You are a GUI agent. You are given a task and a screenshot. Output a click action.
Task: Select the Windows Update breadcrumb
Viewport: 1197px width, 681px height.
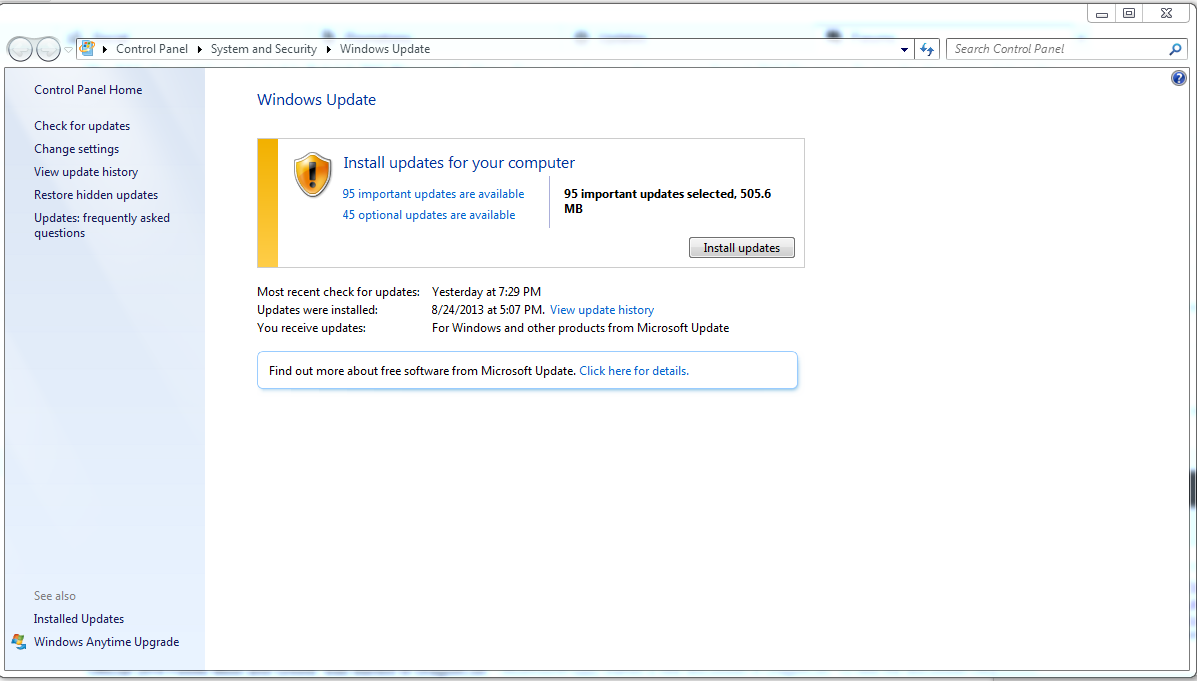(x=385, y=49)
